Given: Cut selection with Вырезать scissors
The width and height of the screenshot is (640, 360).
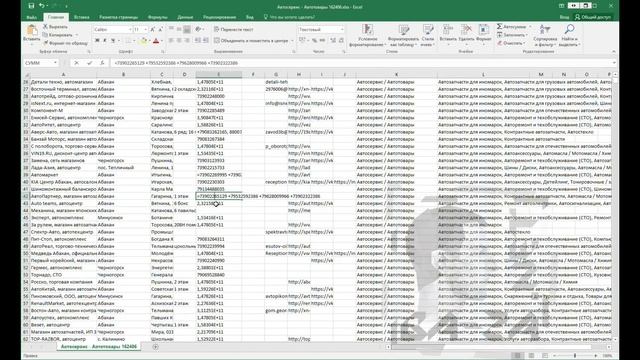Looking at the screenshot, I should point(56,27).
